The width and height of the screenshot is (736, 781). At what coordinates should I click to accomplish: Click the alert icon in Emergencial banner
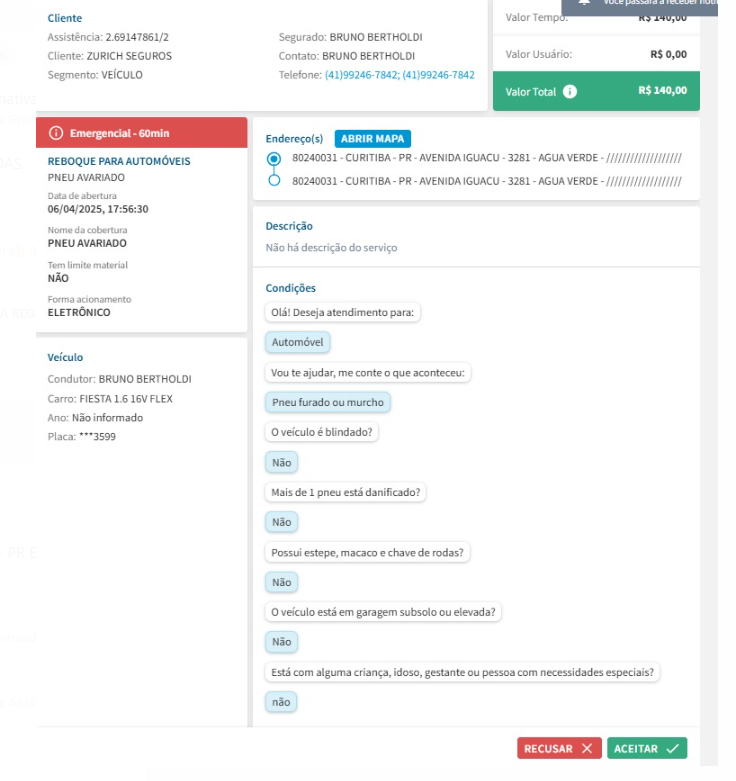click(x=55, y=133)
